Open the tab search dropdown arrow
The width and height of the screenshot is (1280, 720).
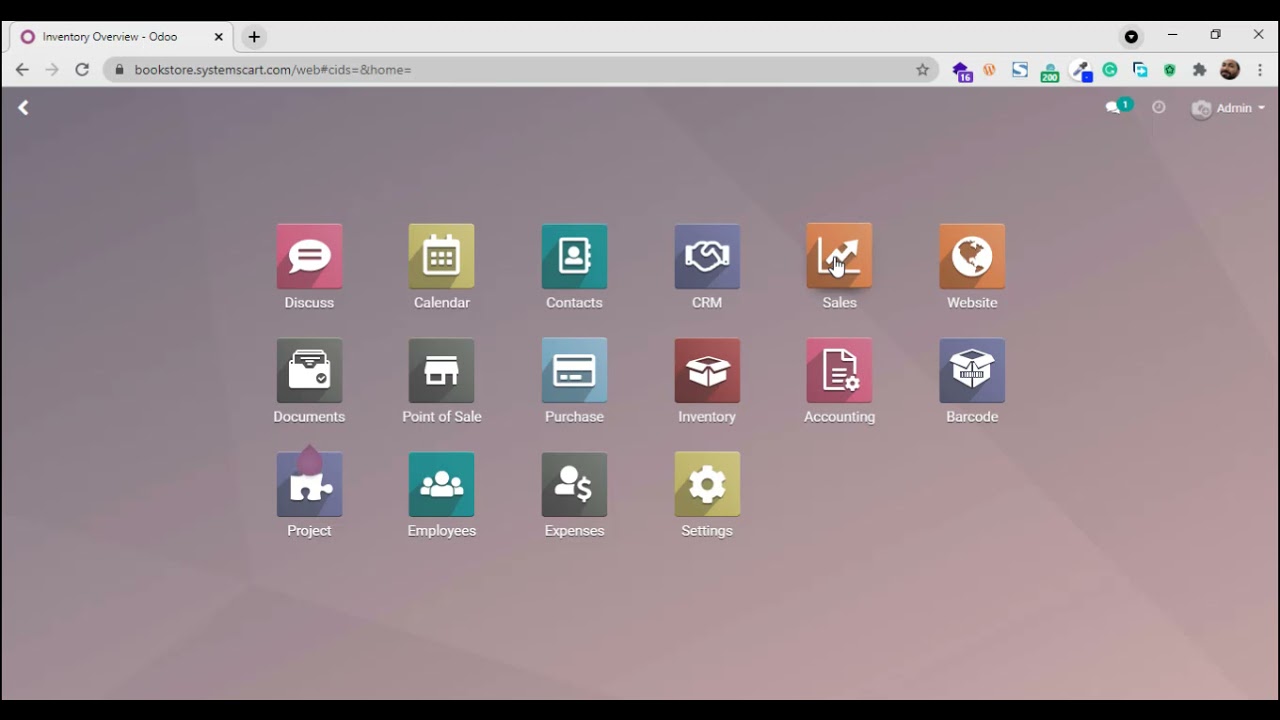pos(1131,37)
